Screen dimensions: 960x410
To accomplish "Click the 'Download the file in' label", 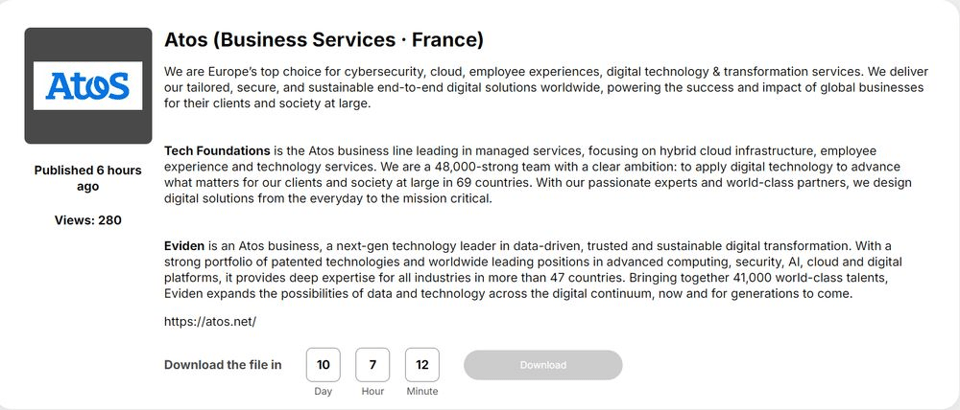I will (x=223, y=365).
